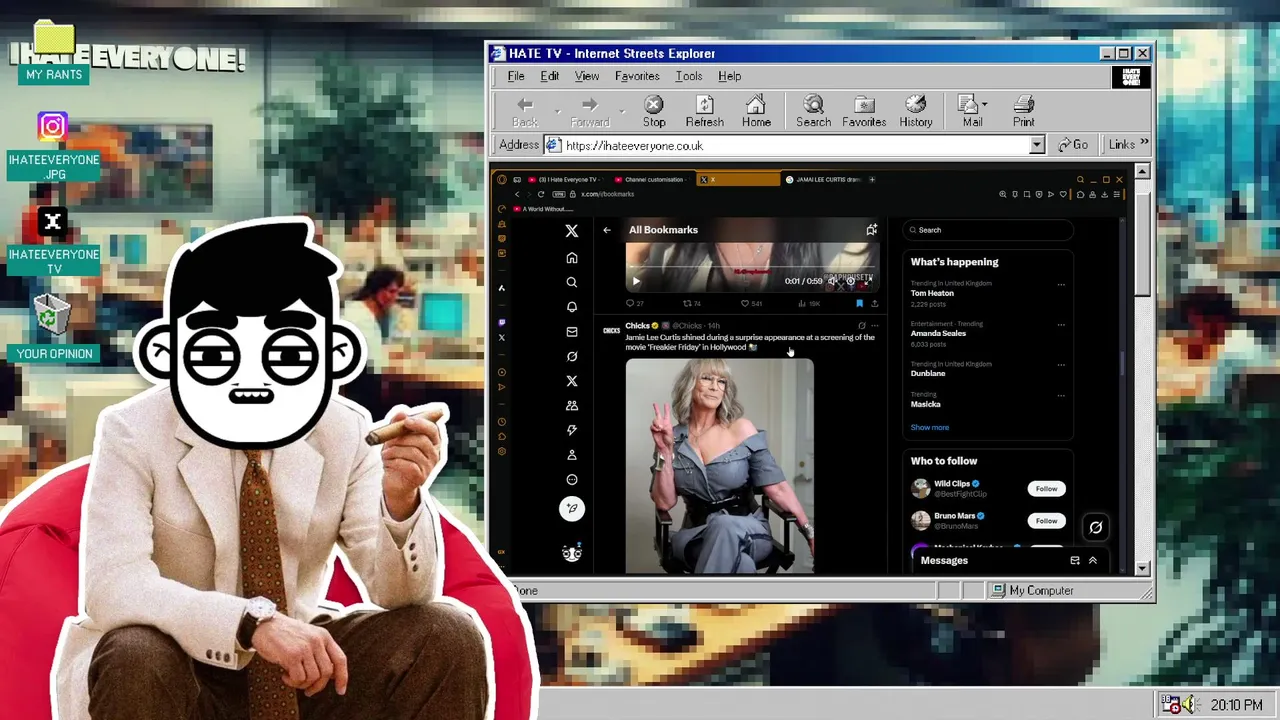
Task: Open the Amanda Seales trending topic
Action: tap(938, 333)
